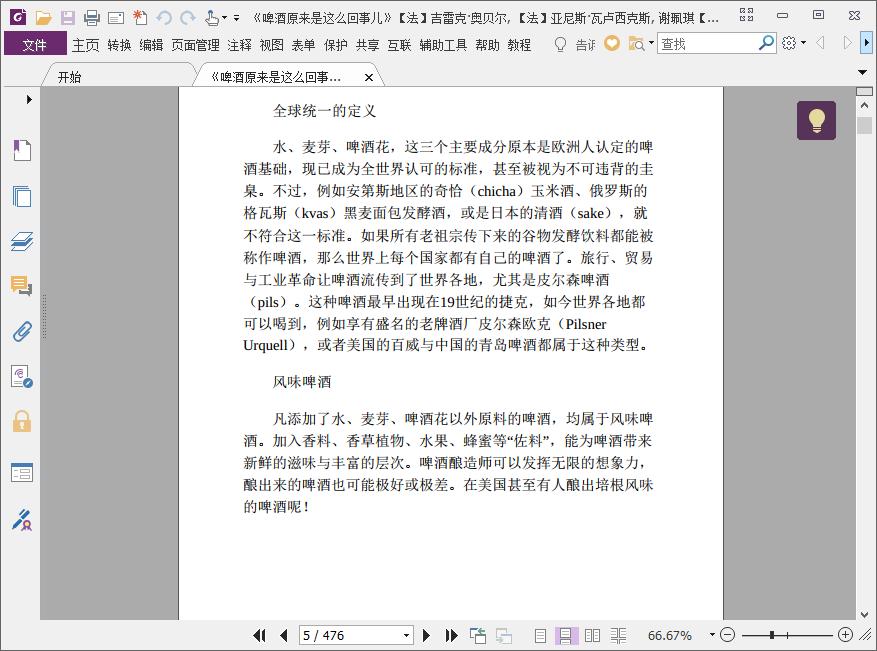The height and width of the screenshot is (651, 877).
Task: Switch to the 开始 document tab
Action: tap(70, 77)
